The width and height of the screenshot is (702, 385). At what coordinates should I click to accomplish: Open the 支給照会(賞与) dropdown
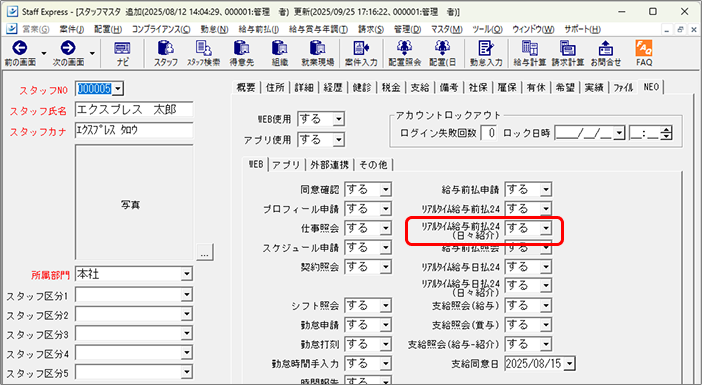tap(546, 325)
